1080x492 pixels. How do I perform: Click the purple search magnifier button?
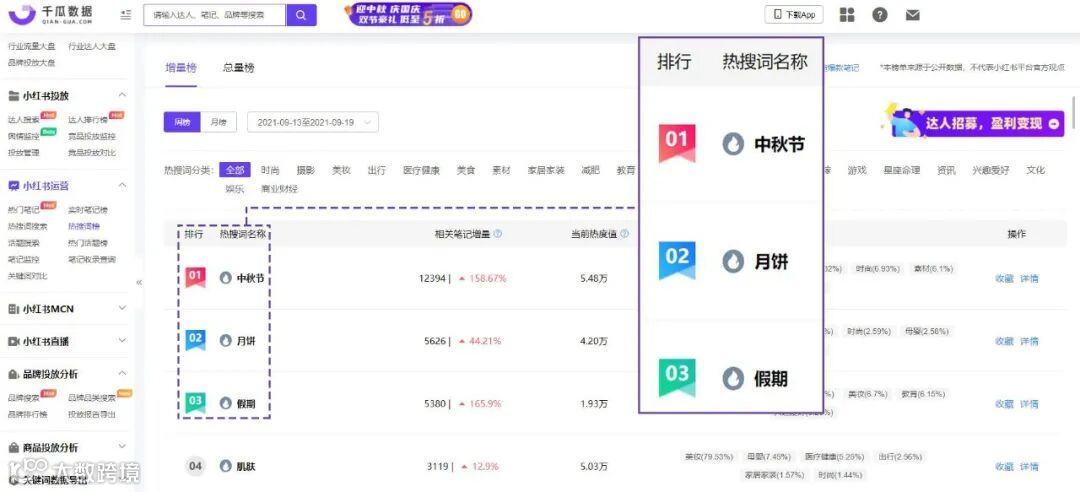(x=301, y=14)
